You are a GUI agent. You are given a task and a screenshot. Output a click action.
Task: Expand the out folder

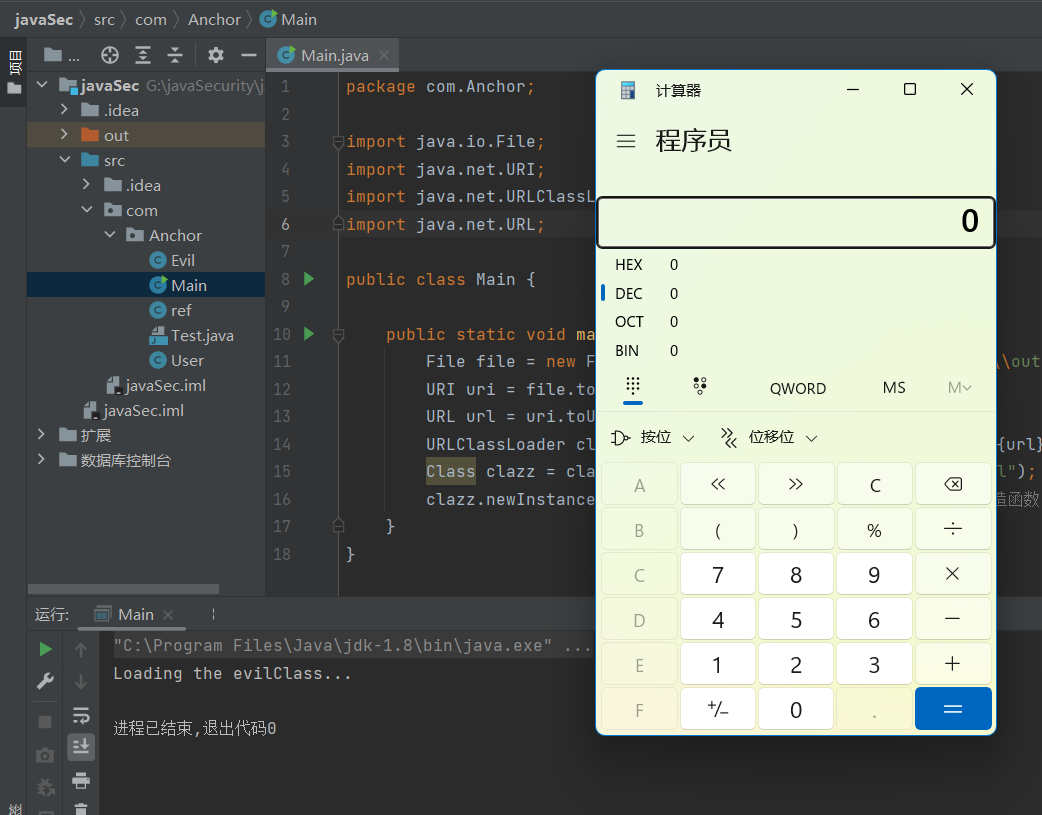[x=64, y=134]
